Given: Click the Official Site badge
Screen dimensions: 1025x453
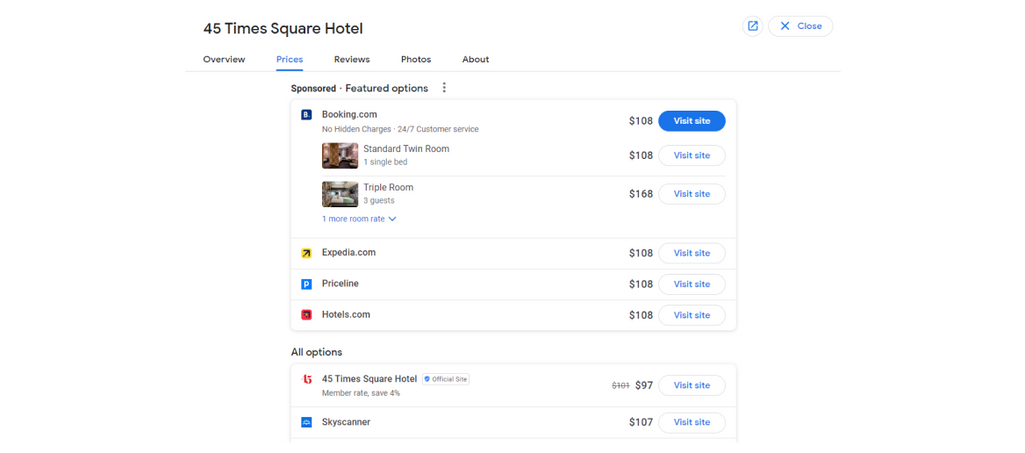Looking at the screenshot, I should [446, 379].
